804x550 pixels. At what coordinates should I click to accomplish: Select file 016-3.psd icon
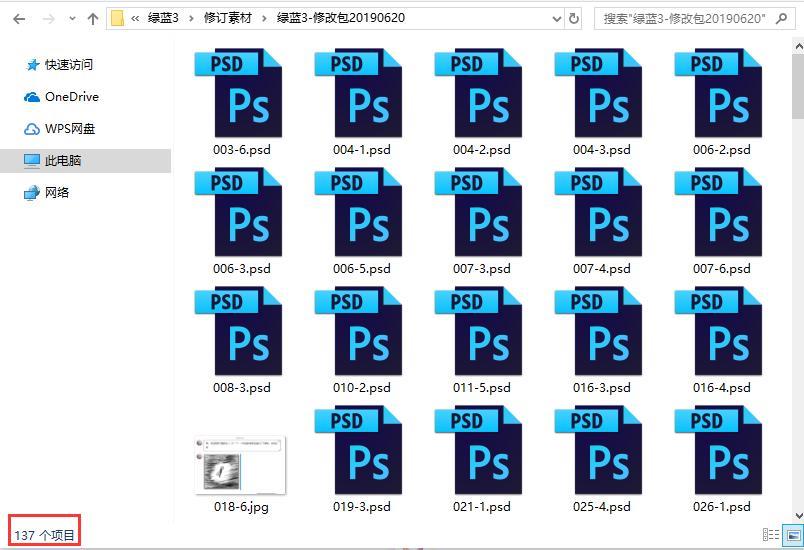(x=598, y=330)
